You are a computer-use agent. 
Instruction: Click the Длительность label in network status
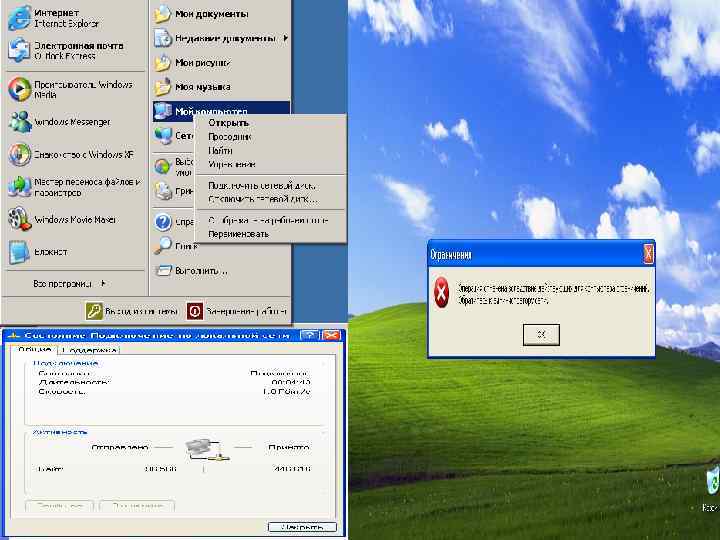coord(73,382)
